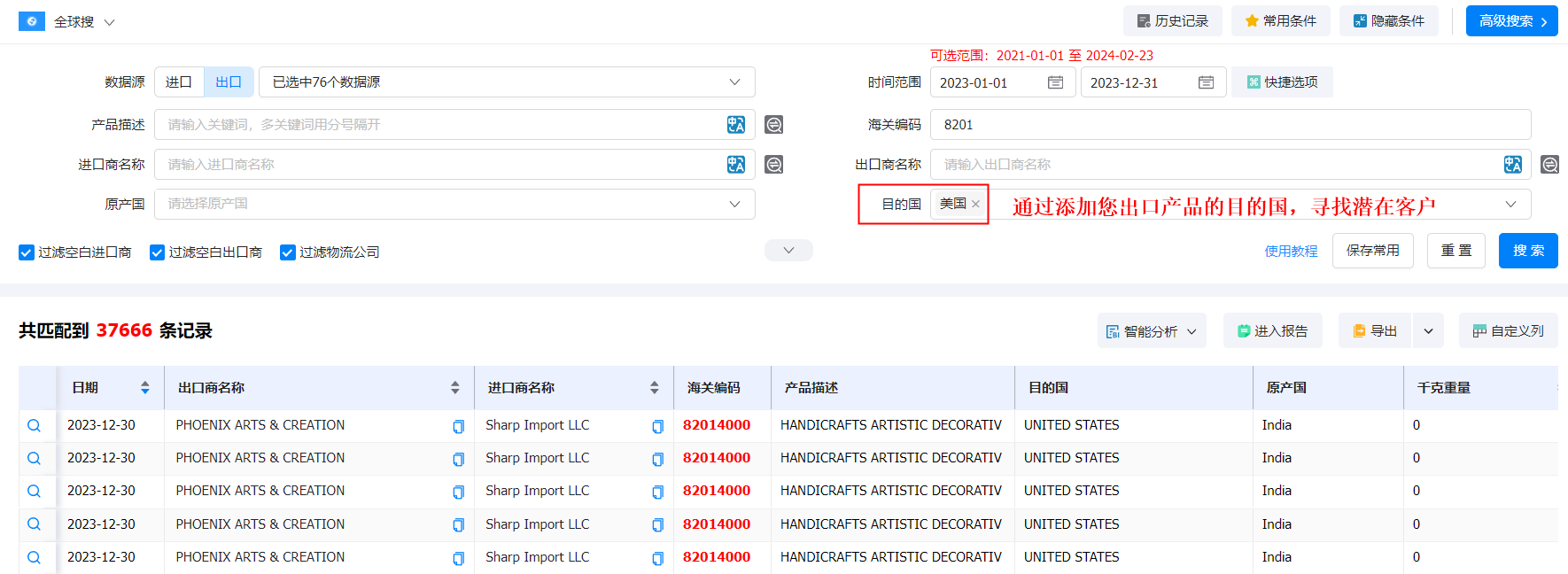
Task: Switch data source to 进口 tab
Action: pos(179,82)
